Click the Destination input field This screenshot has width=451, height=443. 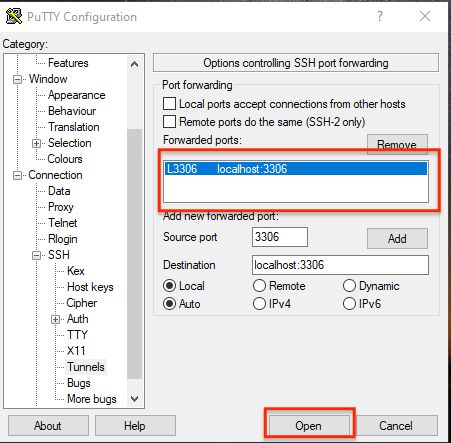click(340, 265)
